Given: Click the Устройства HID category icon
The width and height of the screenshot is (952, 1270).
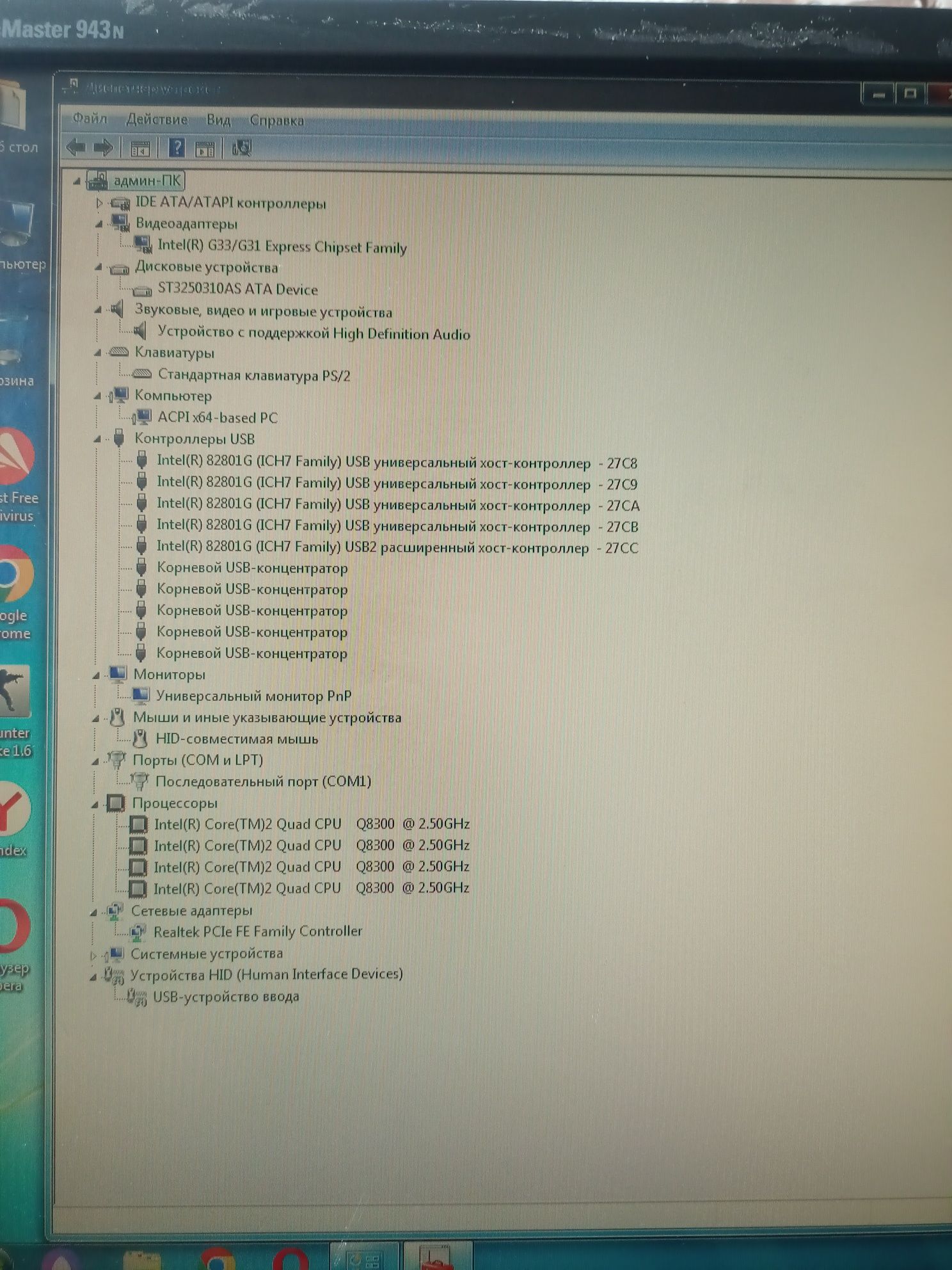Looking at the screenshot, I should click(x=114, y=976).
